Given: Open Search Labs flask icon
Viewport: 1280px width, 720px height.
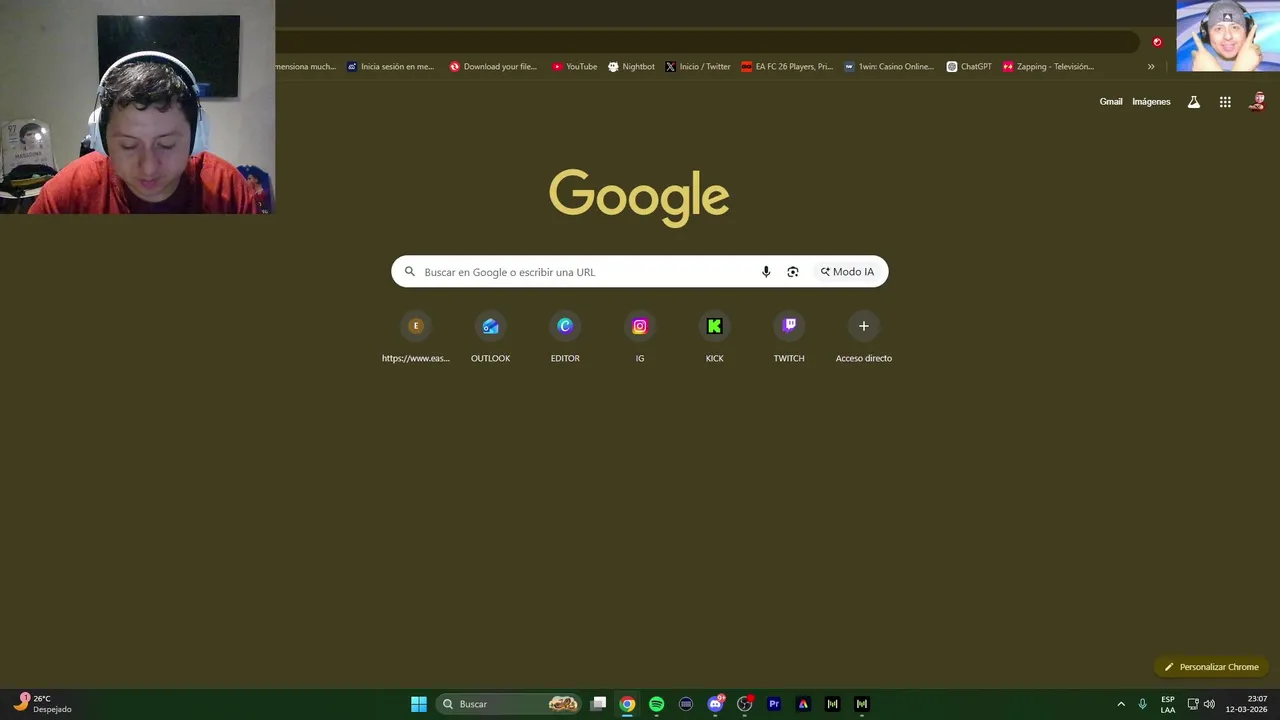Looking at the screenshot, I should pos(1194,102).
